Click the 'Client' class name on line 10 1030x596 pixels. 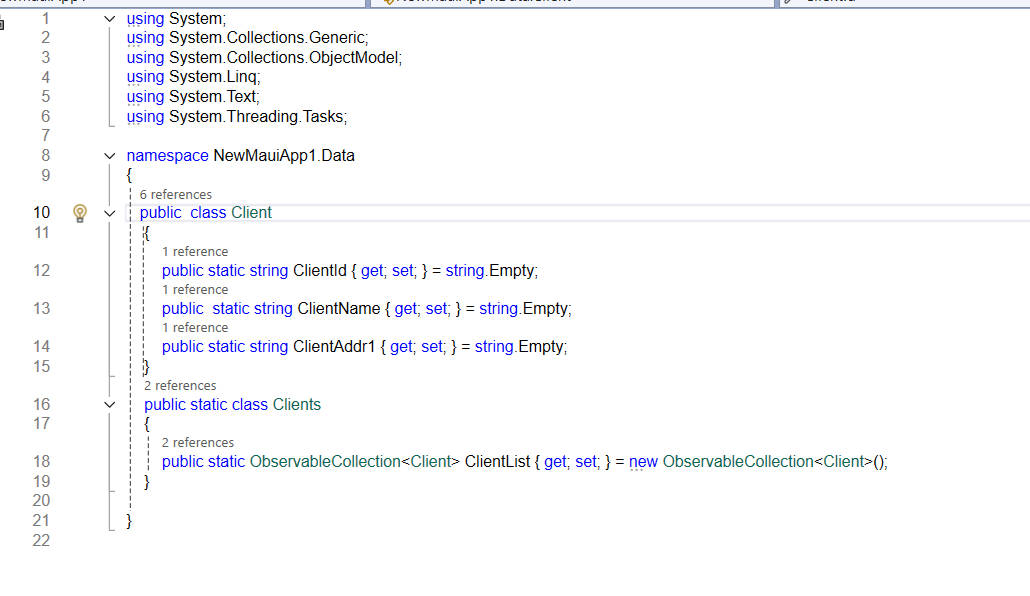pos(251,213)
